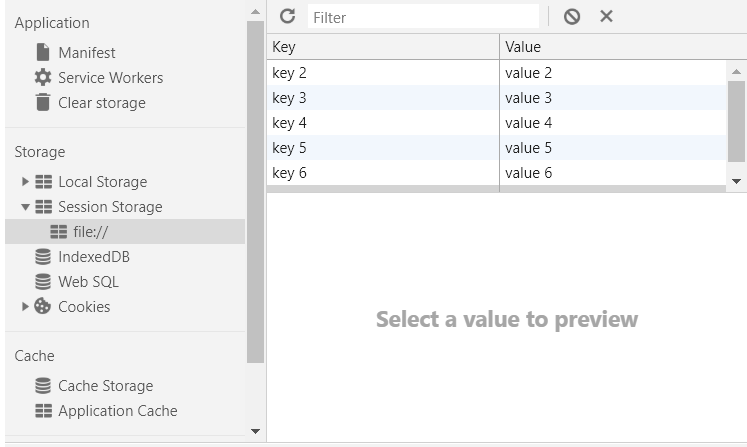Viewport: 747px width, 447px height.
Task: Select the file:// session storage entry
Action: (x=91, y=232)
